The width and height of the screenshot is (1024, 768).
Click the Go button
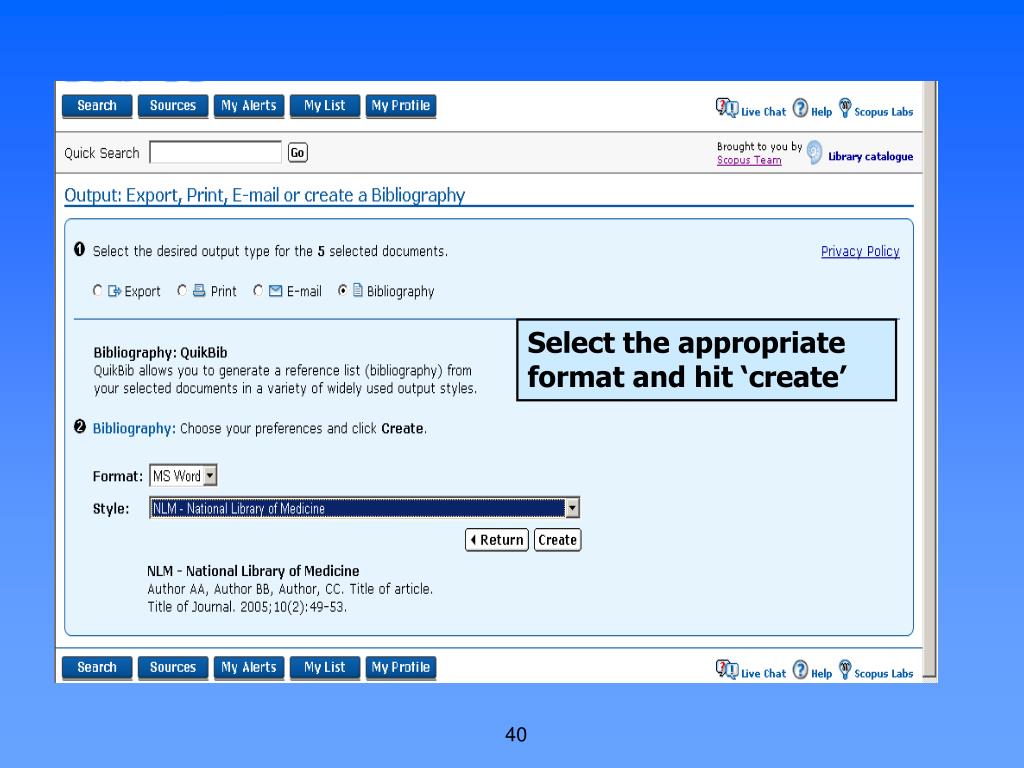pyautogui.click(x=297, y=153)
